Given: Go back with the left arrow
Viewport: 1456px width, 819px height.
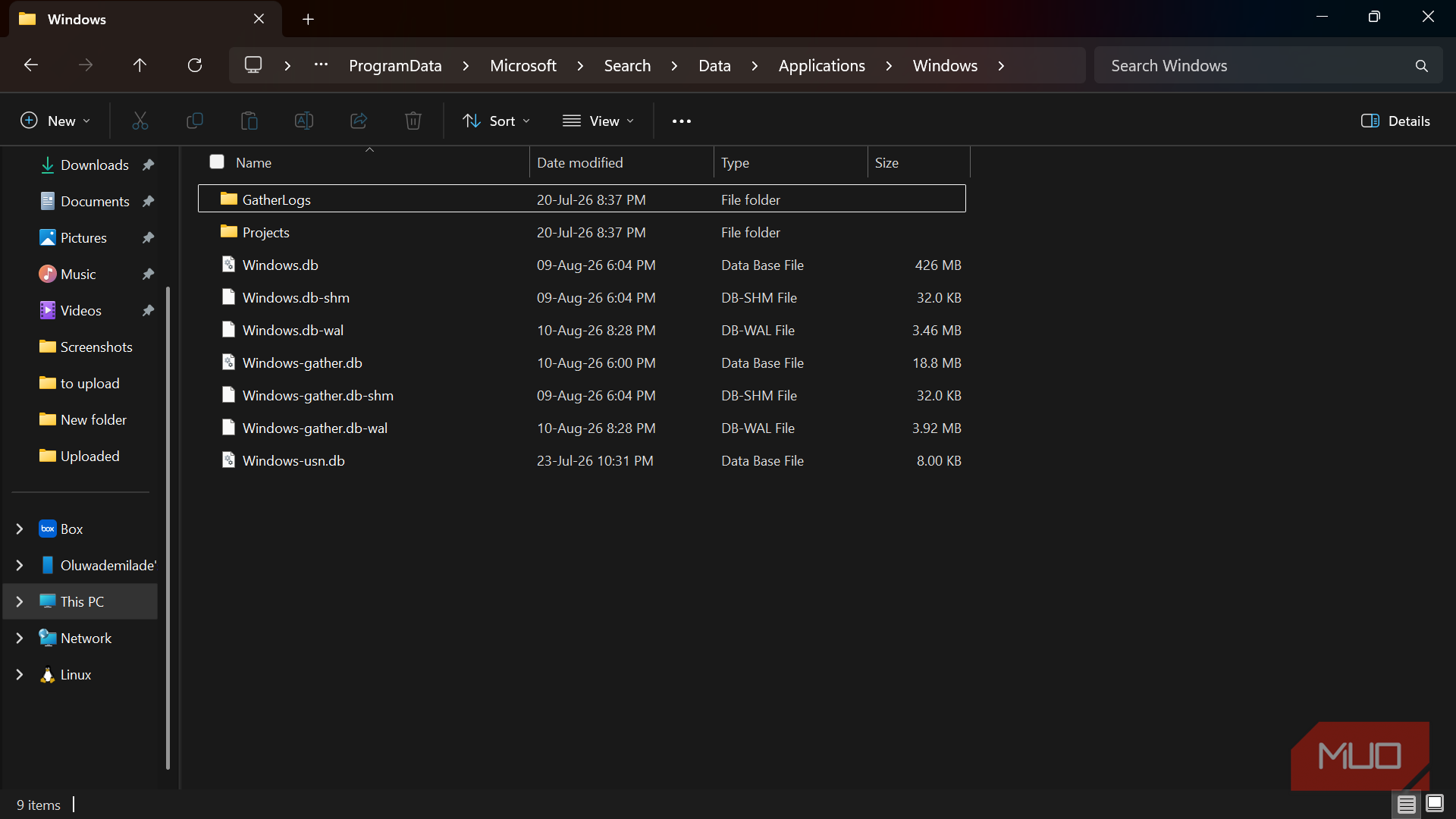Looking at the screenshot, I should tap(31, 65).
